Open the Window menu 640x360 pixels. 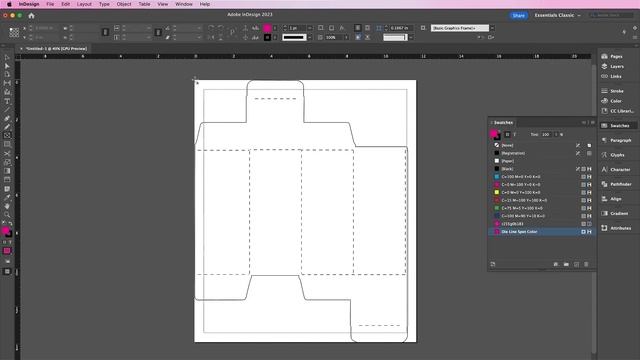(x=184, y=4)
